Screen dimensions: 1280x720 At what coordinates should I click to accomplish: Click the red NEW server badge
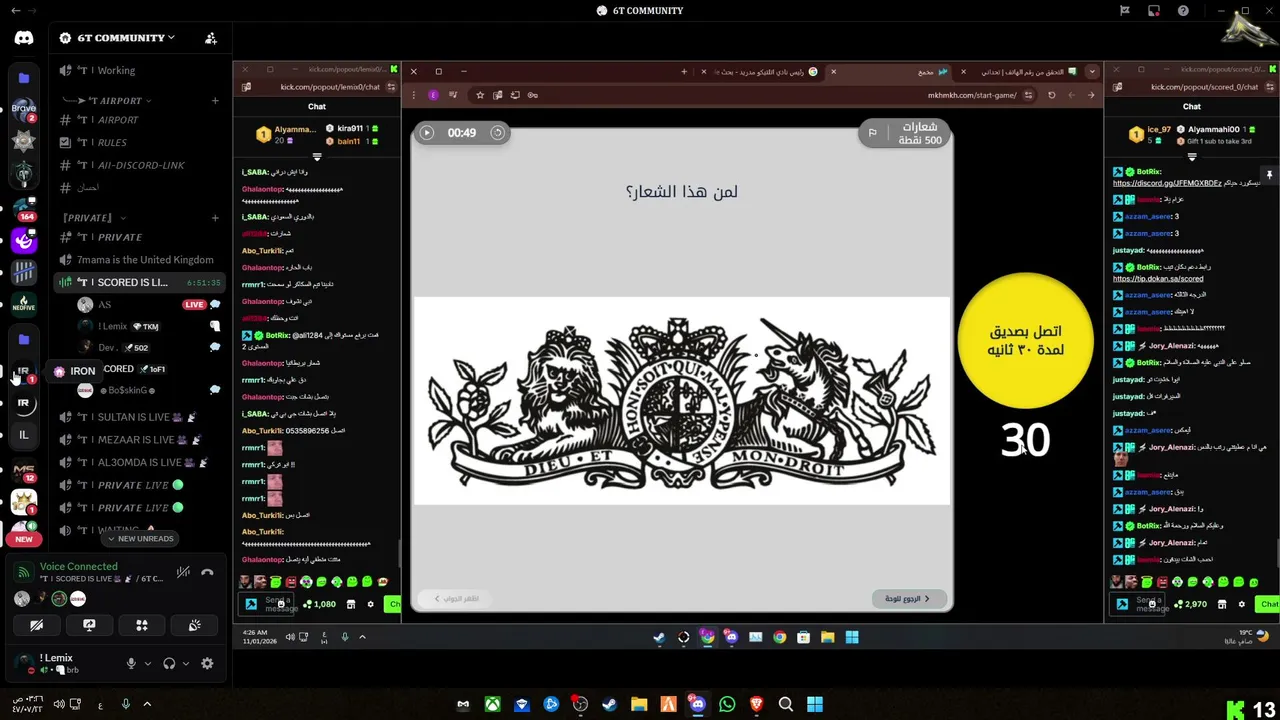coord(24,539)
